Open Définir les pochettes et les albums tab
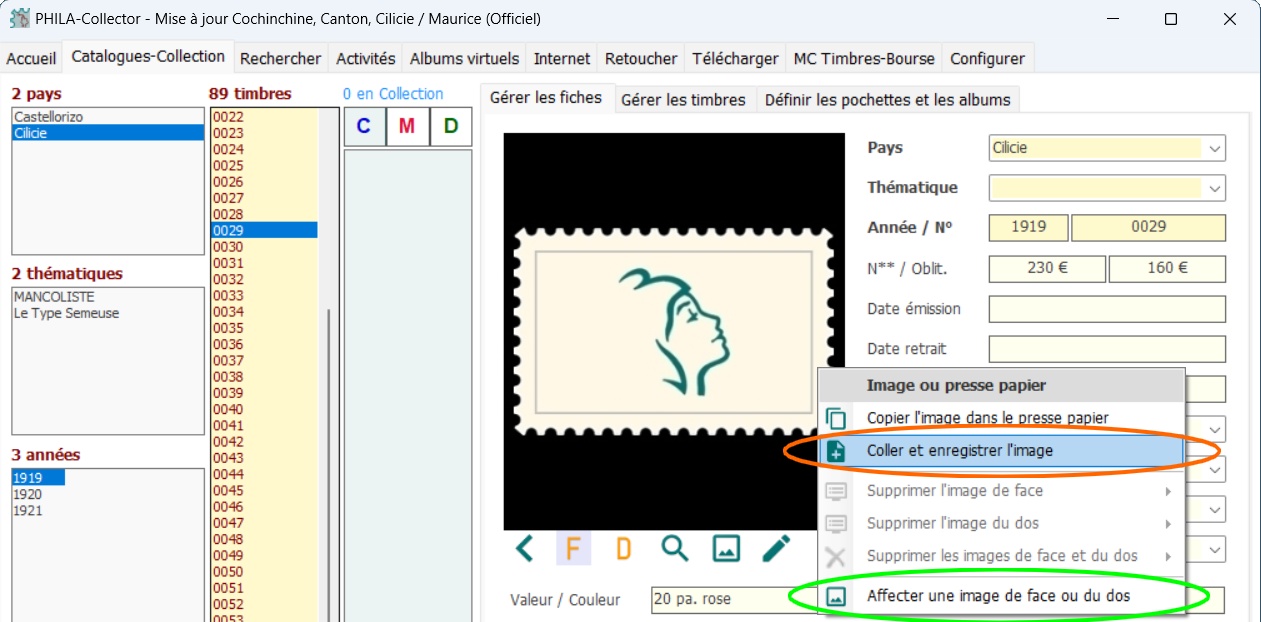Screen dimensions: 1261x622 point(888,99)
